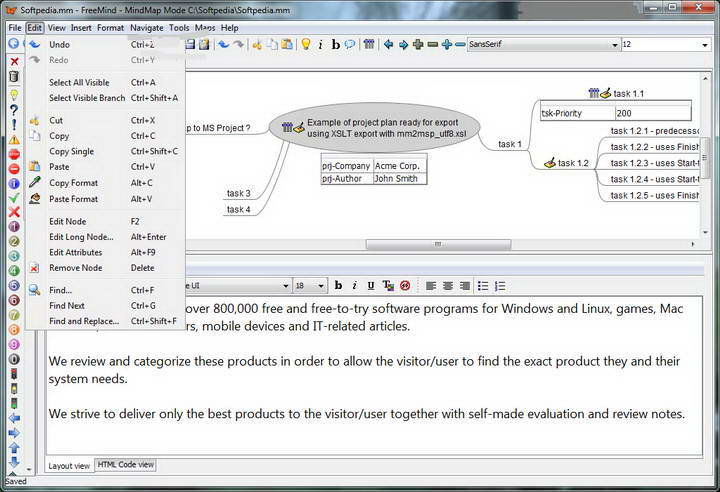This screenshot has width=720, height=492.
Task: Choose Copy Format from Edit menu
Action: pyautogui.click(x=73, y=183)
